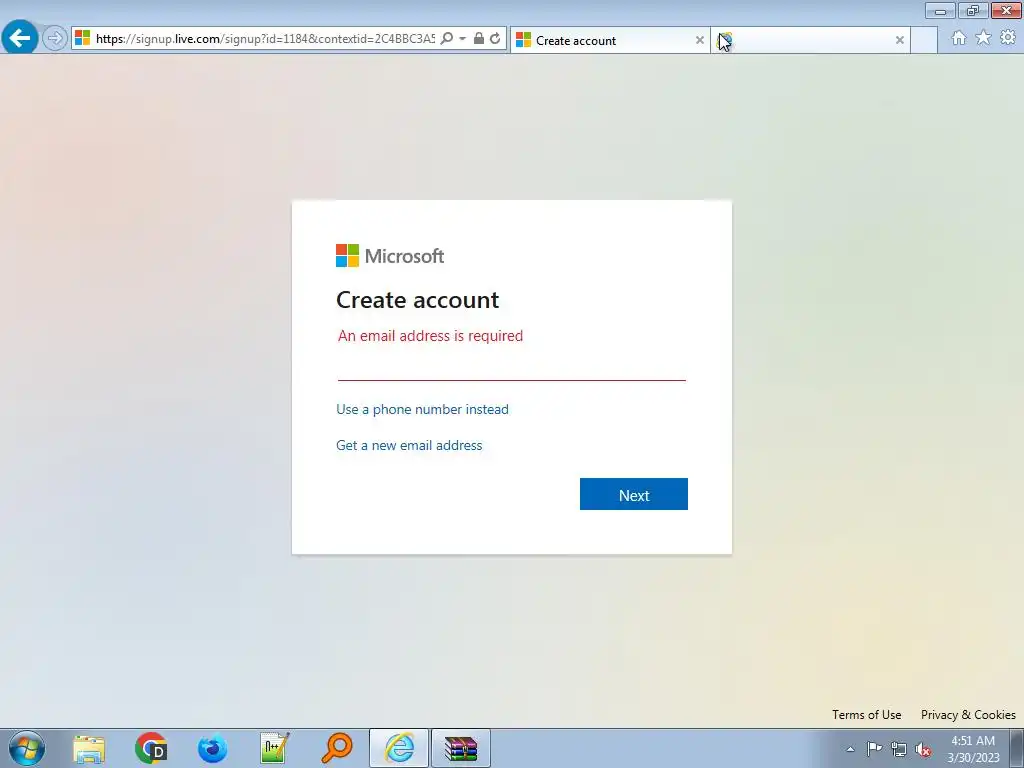
Task: Open Windows Explorer from the taskbar
Action: pyautogui.click(x=89, y=748)
